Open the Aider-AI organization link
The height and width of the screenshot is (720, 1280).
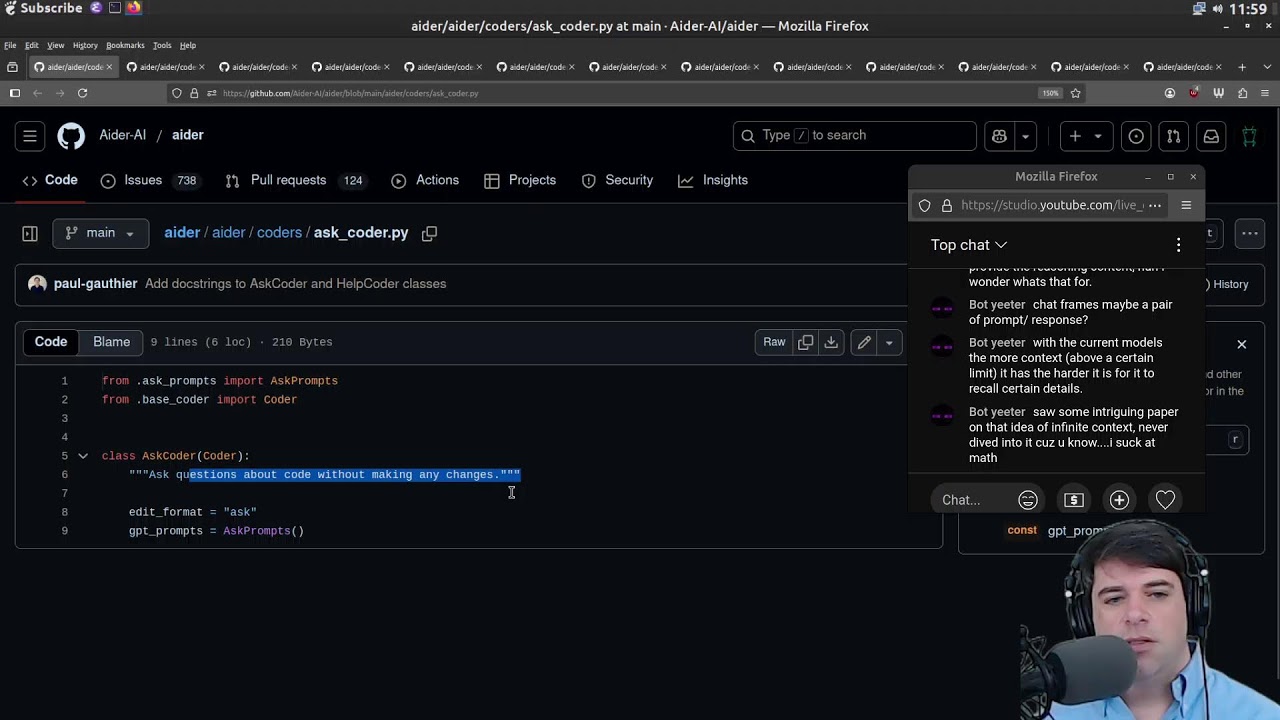click(122, 135)
